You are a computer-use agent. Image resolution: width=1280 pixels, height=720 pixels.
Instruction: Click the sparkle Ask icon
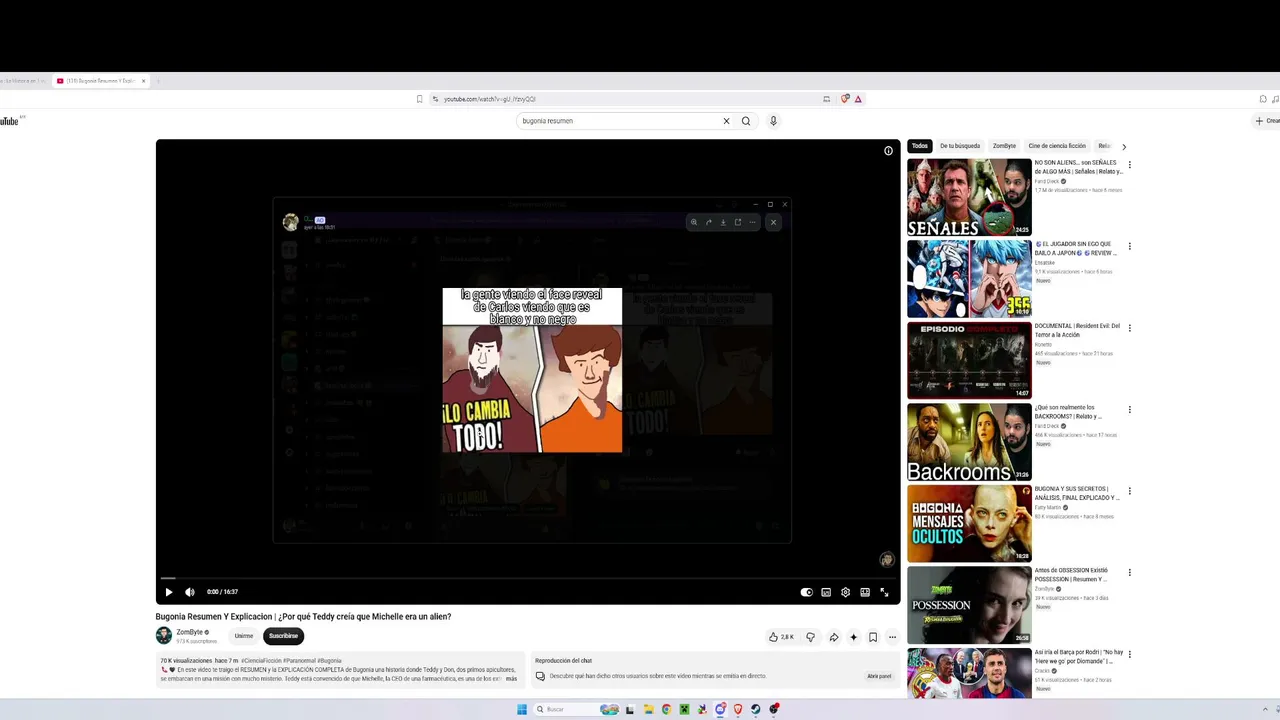pos(853,637)
